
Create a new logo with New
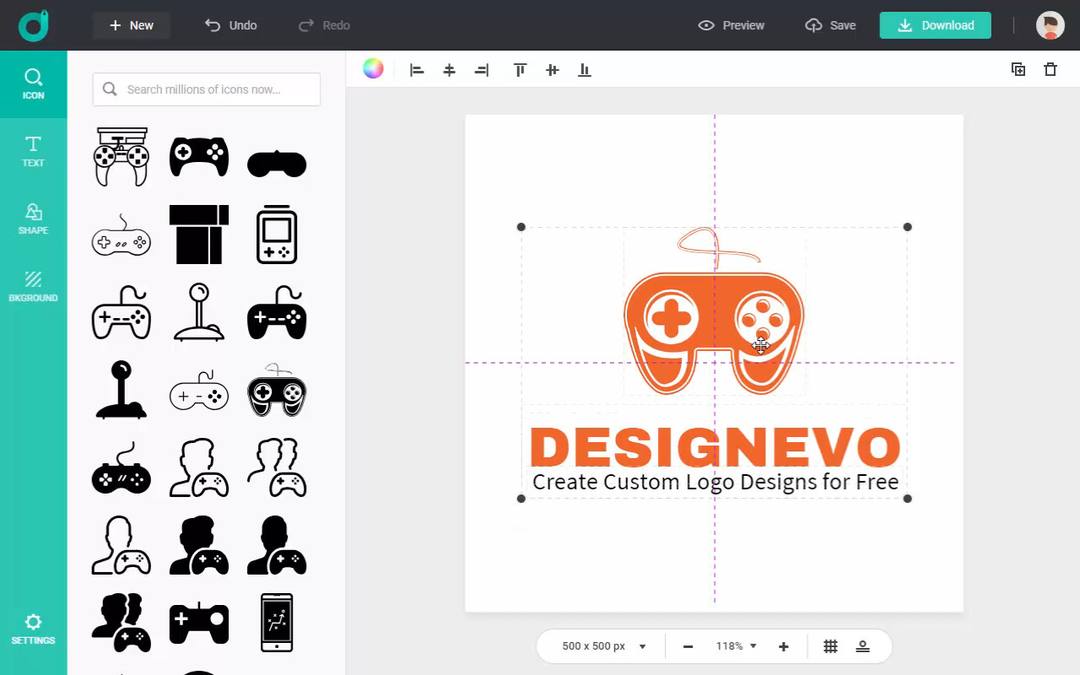132,25
